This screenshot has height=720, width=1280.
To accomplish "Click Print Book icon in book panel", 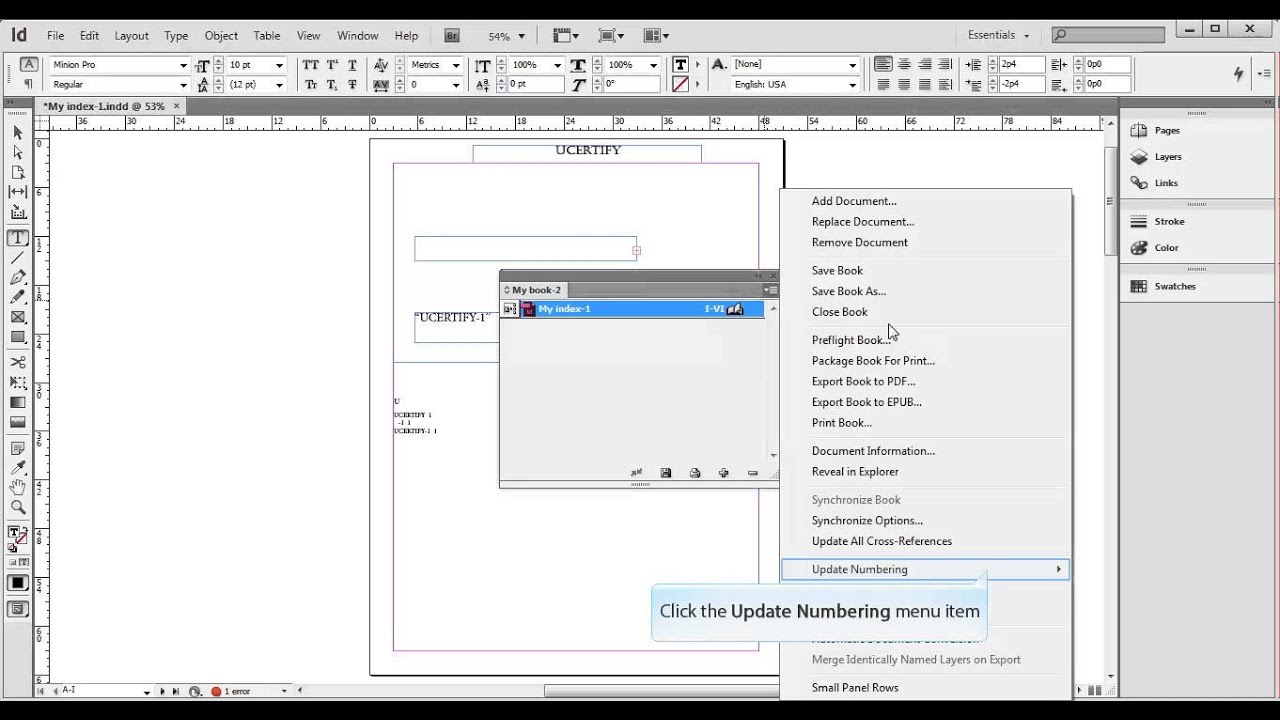I will [695, 473].
